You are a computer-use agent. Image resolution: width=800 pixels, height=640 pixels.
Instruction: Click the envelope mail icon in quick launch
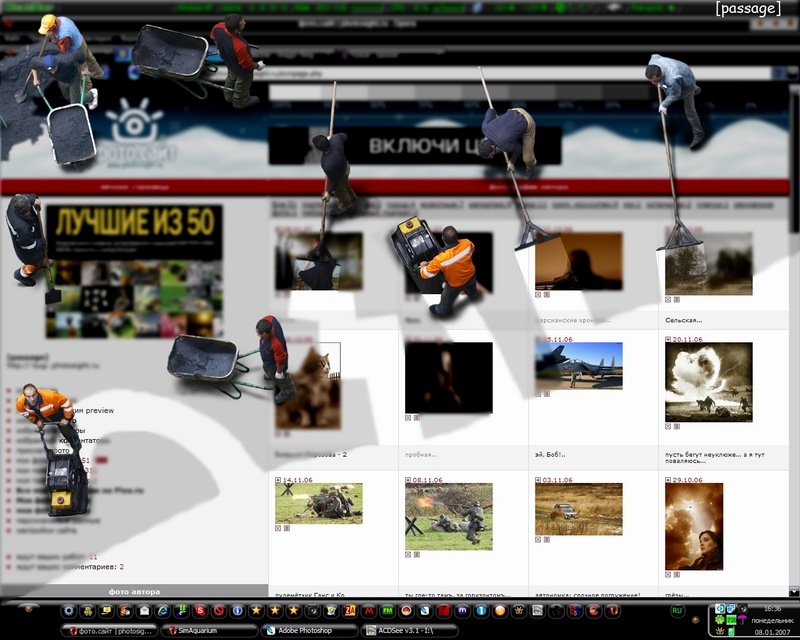click(x=144, y=610)
